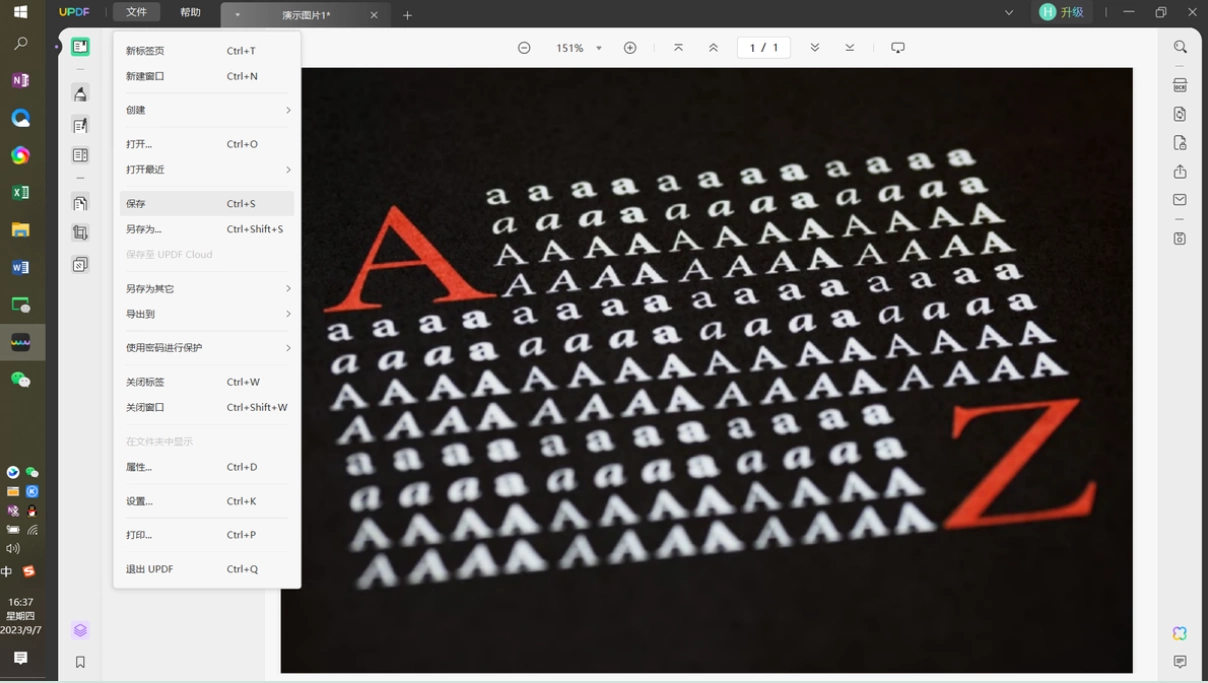Choose 打印... menu entry

(x=207, y=535)
